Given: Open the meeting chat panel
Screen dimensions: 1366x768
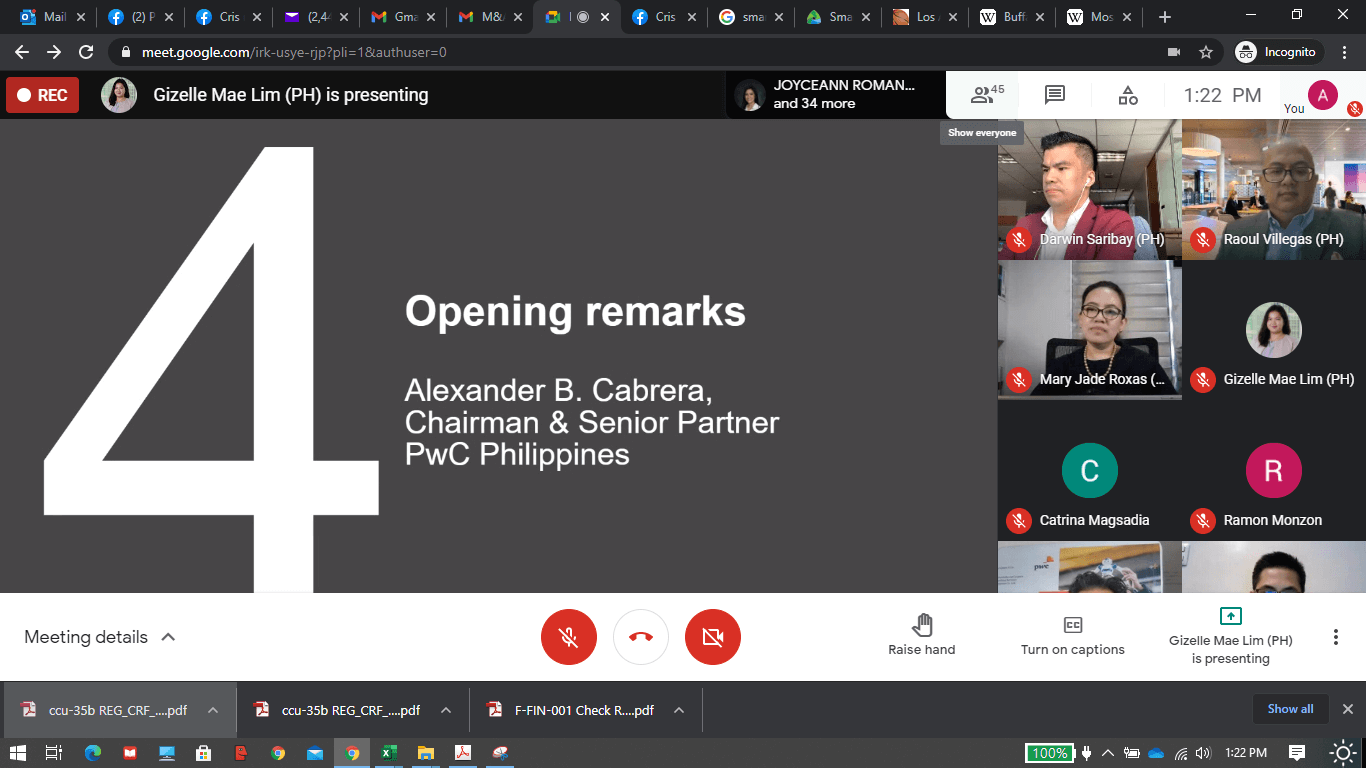Looking at the screenshot, I should click(1055, 95).
